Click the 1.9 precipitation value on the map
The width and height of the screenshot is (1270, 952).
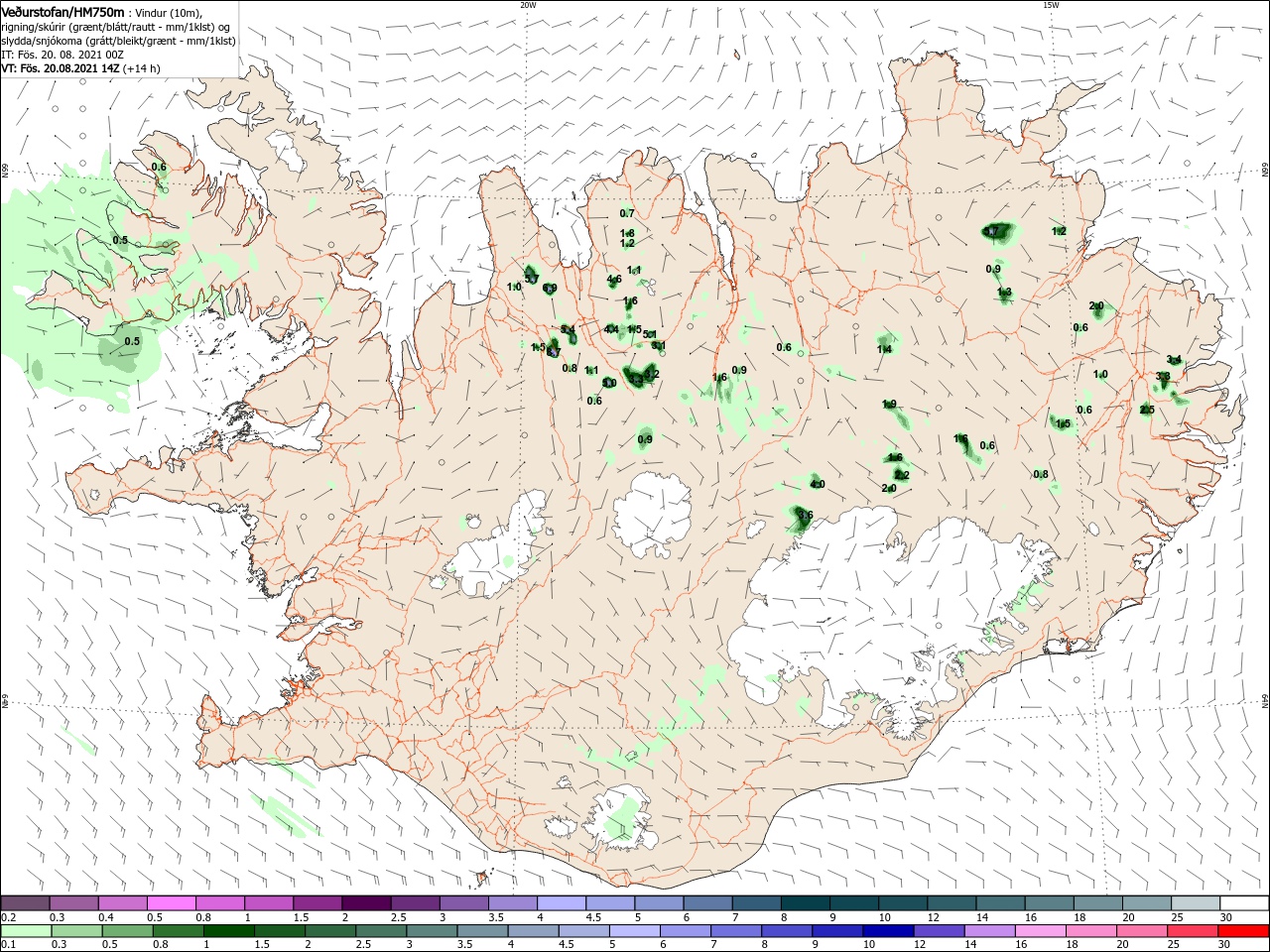pyautogui.click(x=889, y=404)
